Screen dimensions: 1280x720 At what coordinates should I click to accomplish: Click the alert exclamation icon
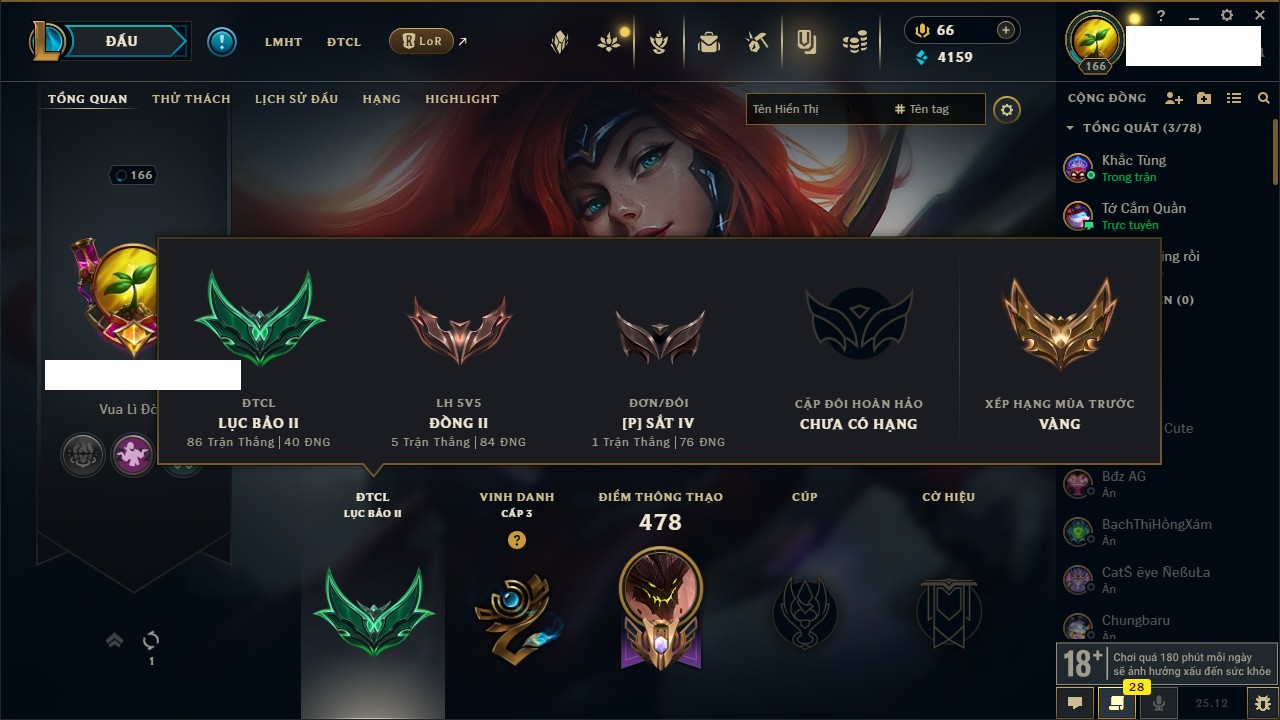point(222,41)
